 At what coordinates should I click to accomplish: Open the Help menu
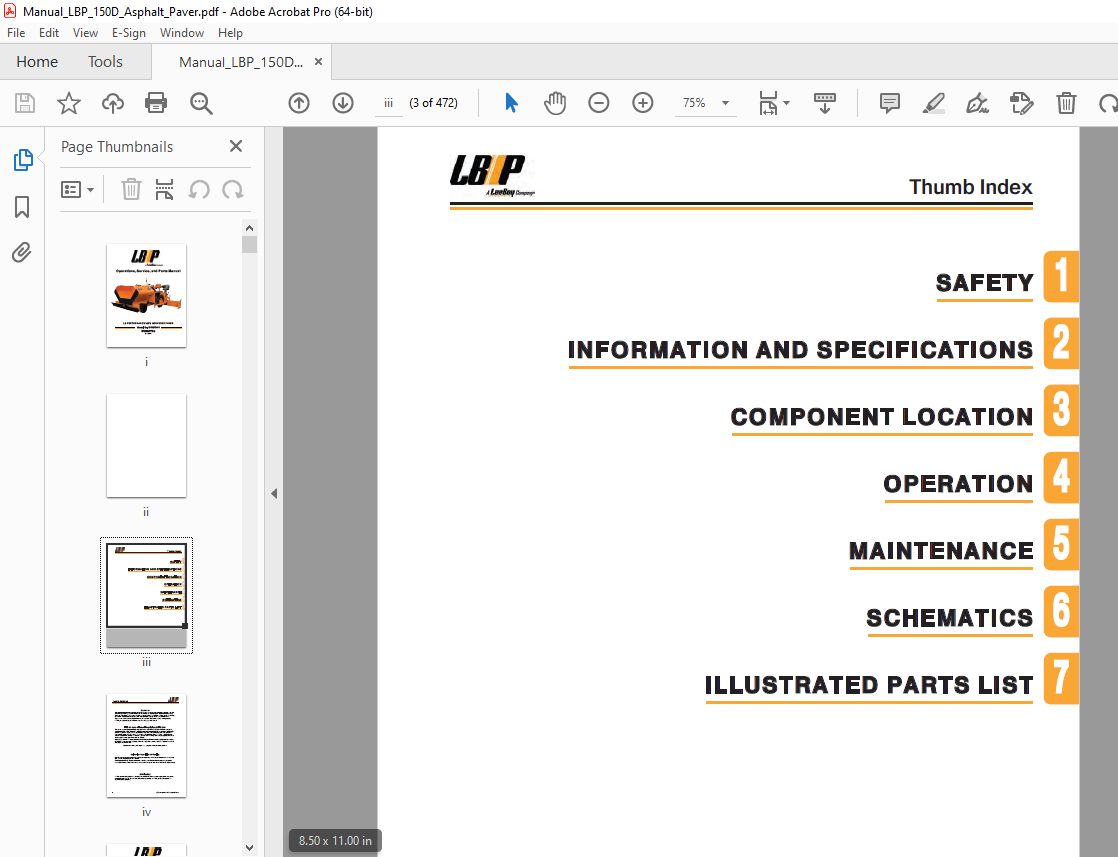tap(230, 33)
